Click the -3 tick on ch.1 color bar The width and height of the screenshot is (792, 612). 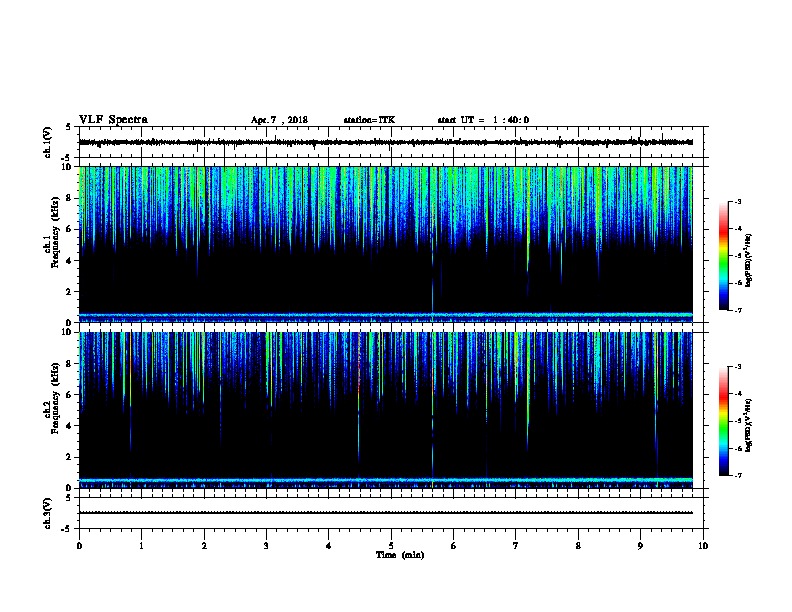[737, 201]
